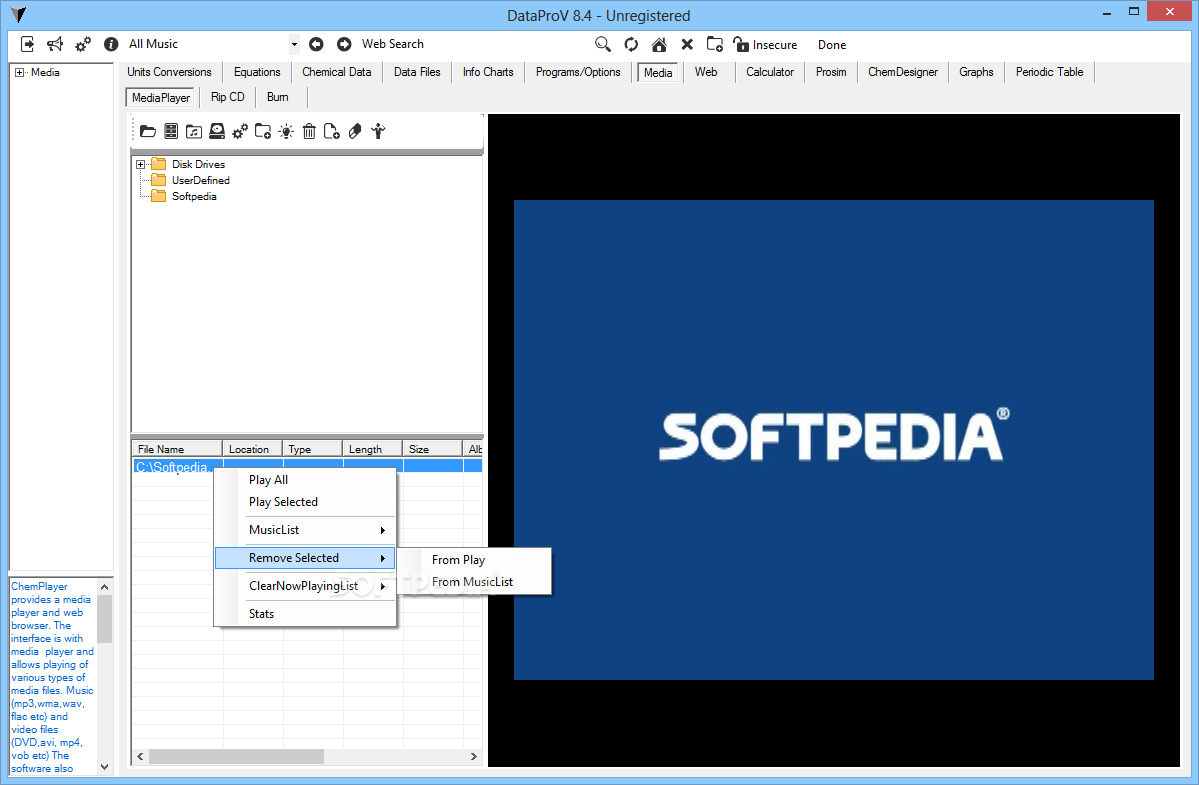Sort by Location column header

pyautogui.click(x=252, y=449)
